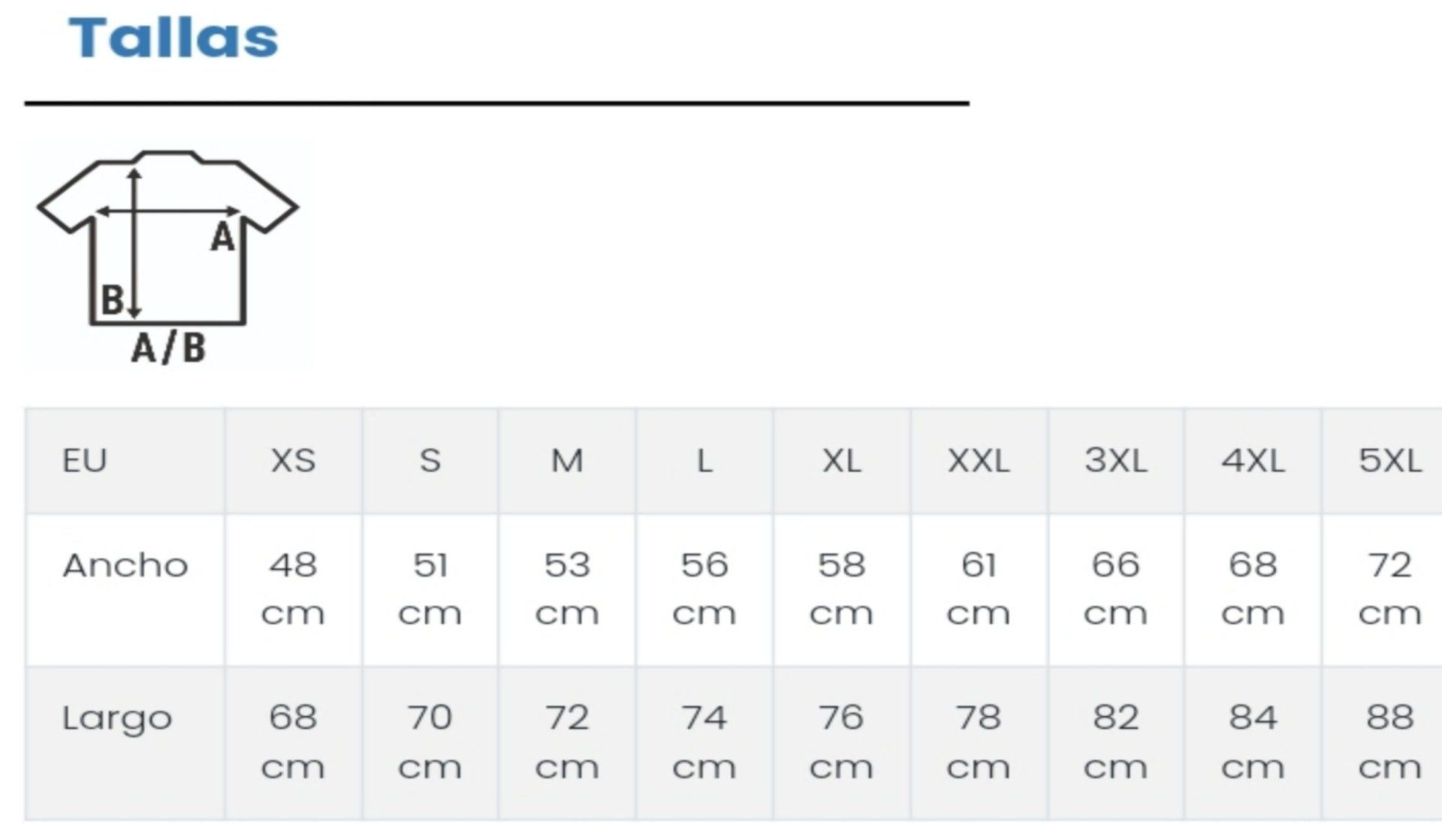Click the 5XL size column header
Viewport: 1442px width, 840px height.
[x=1389, y=460]
